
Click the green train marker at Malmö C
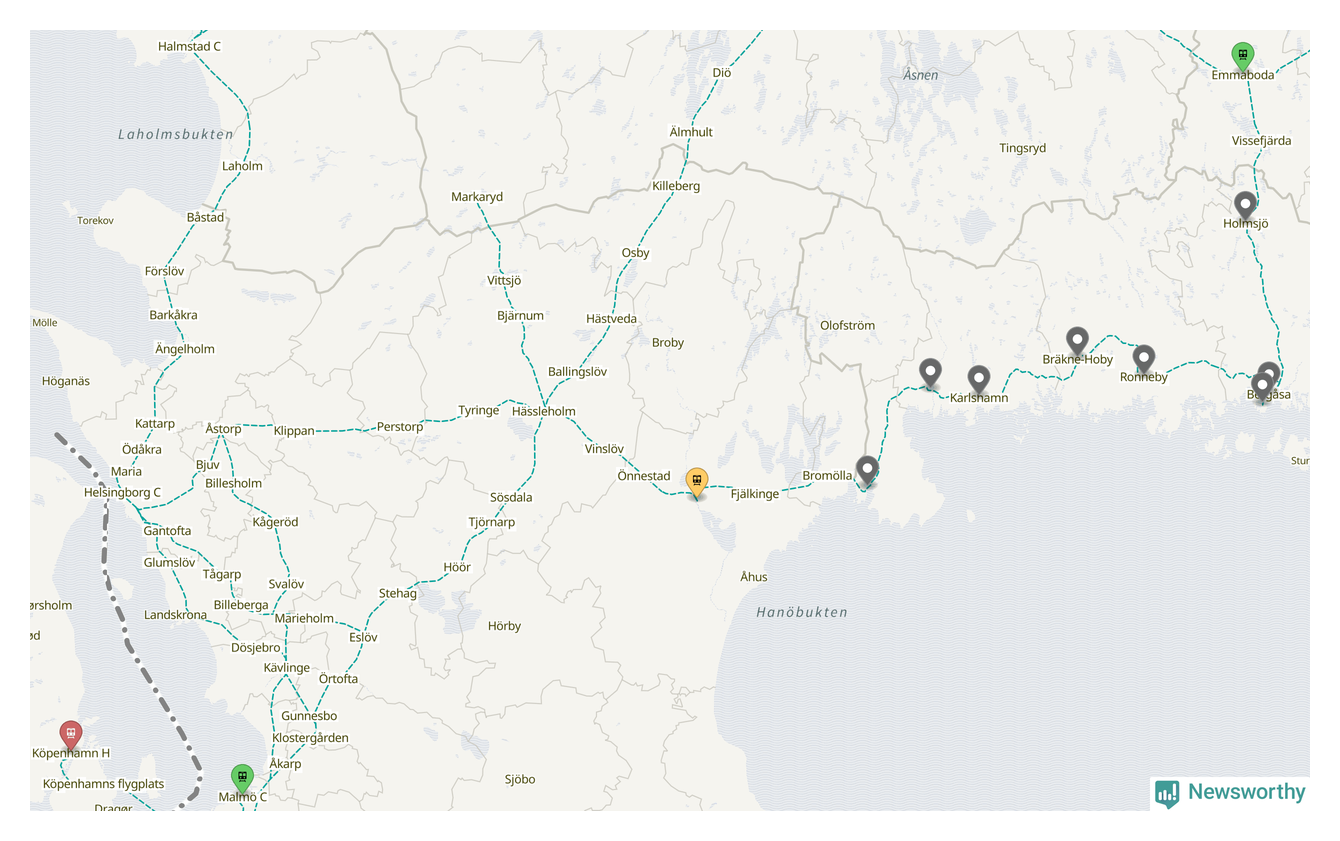242,778
